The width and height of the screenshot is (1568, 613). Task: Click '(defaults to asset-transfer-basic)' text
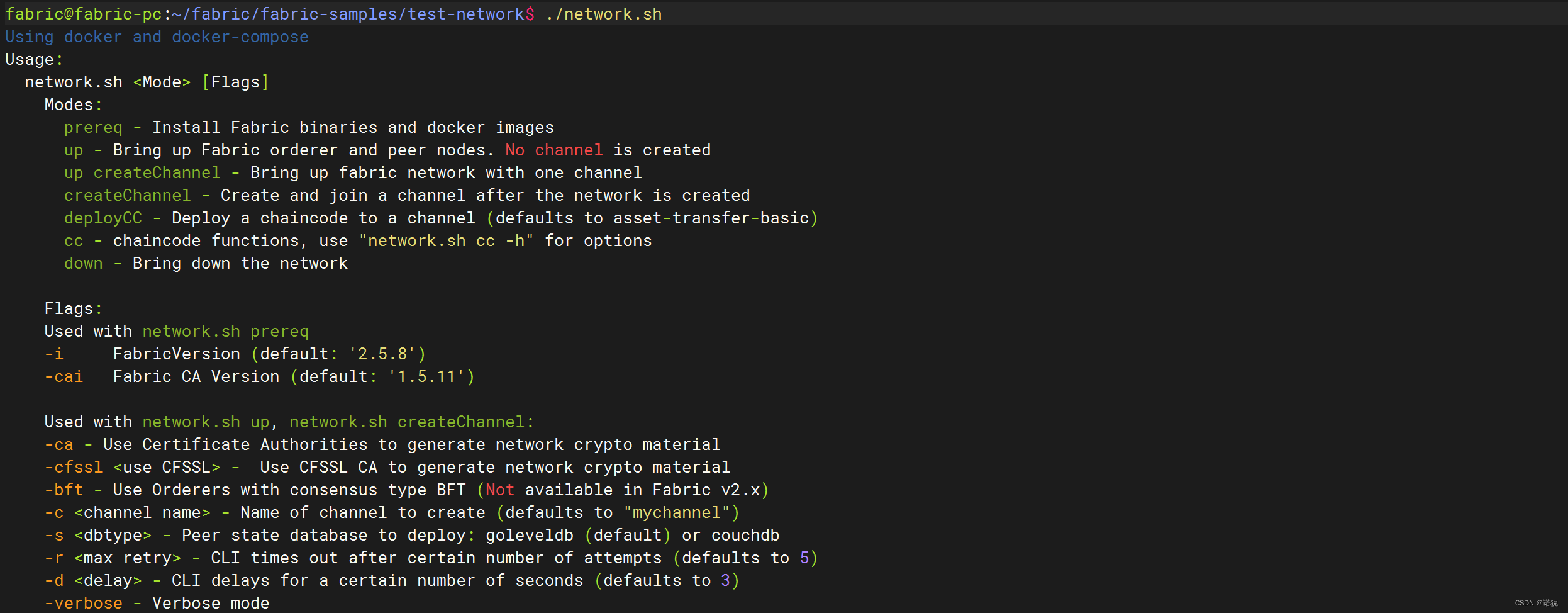(x=652, y=218)
